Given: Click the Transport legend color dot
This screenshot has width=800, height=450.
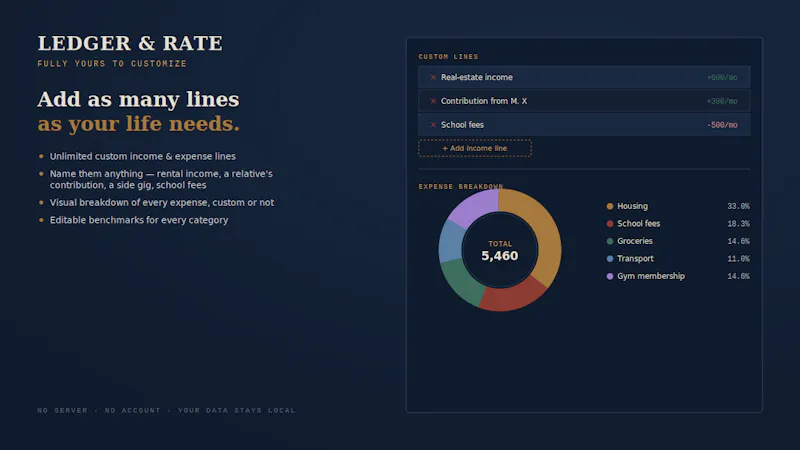Looking at the screenshot, I should (x=610, y=259).
